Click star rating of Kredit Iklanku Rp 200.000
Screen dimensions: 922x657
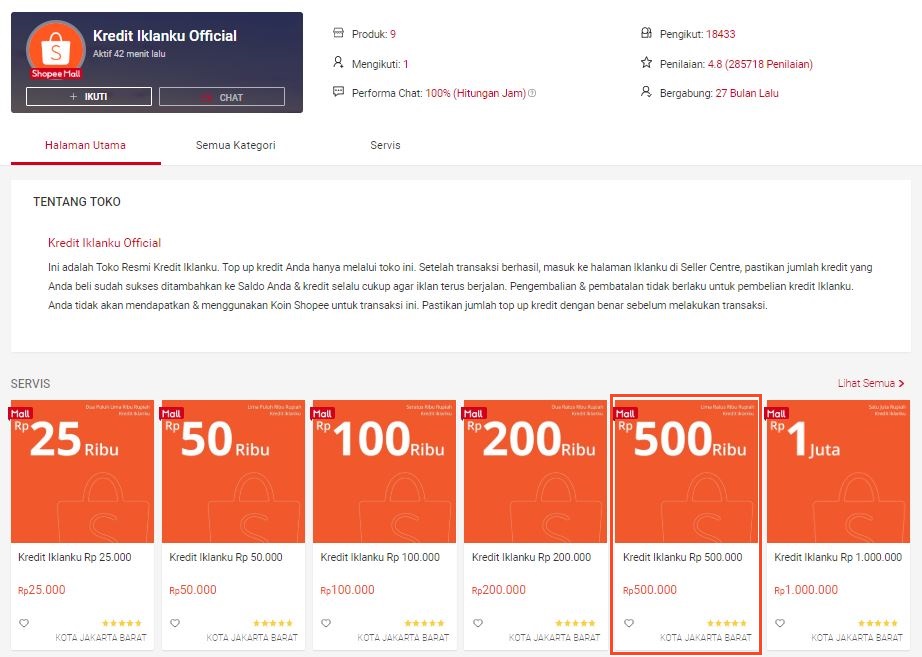point(576,623)
